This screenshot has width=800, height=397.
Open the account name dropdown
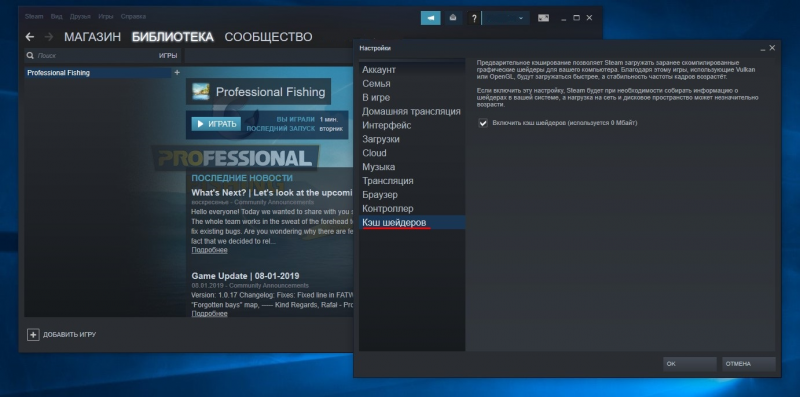pos(505,18)
